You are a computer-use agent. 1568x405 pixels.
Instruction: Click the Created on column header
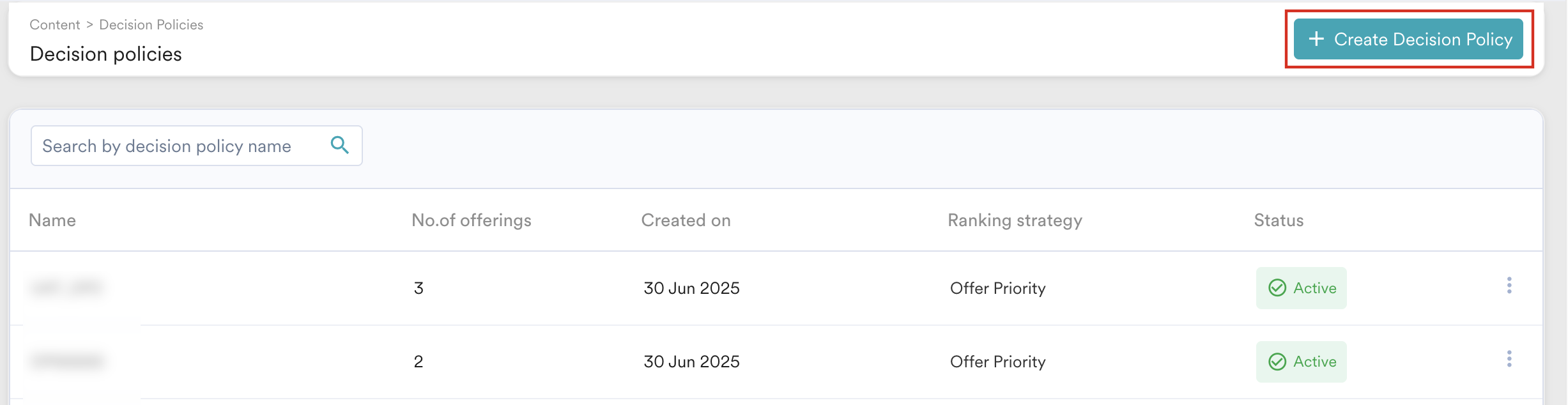click(x=686, y=220)
